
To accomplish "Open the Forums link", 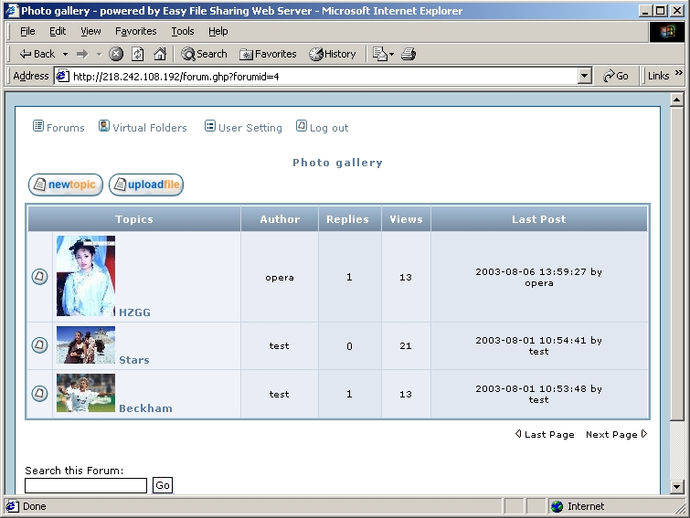I will pos(65,128).
